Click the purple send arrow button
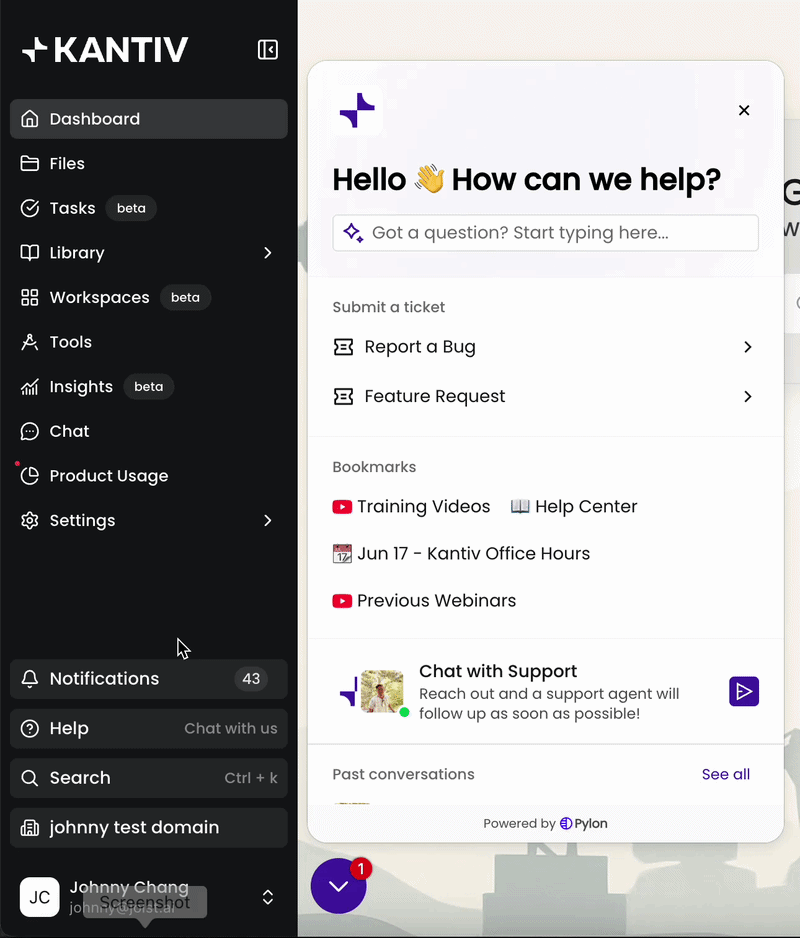 coord(744,692)
